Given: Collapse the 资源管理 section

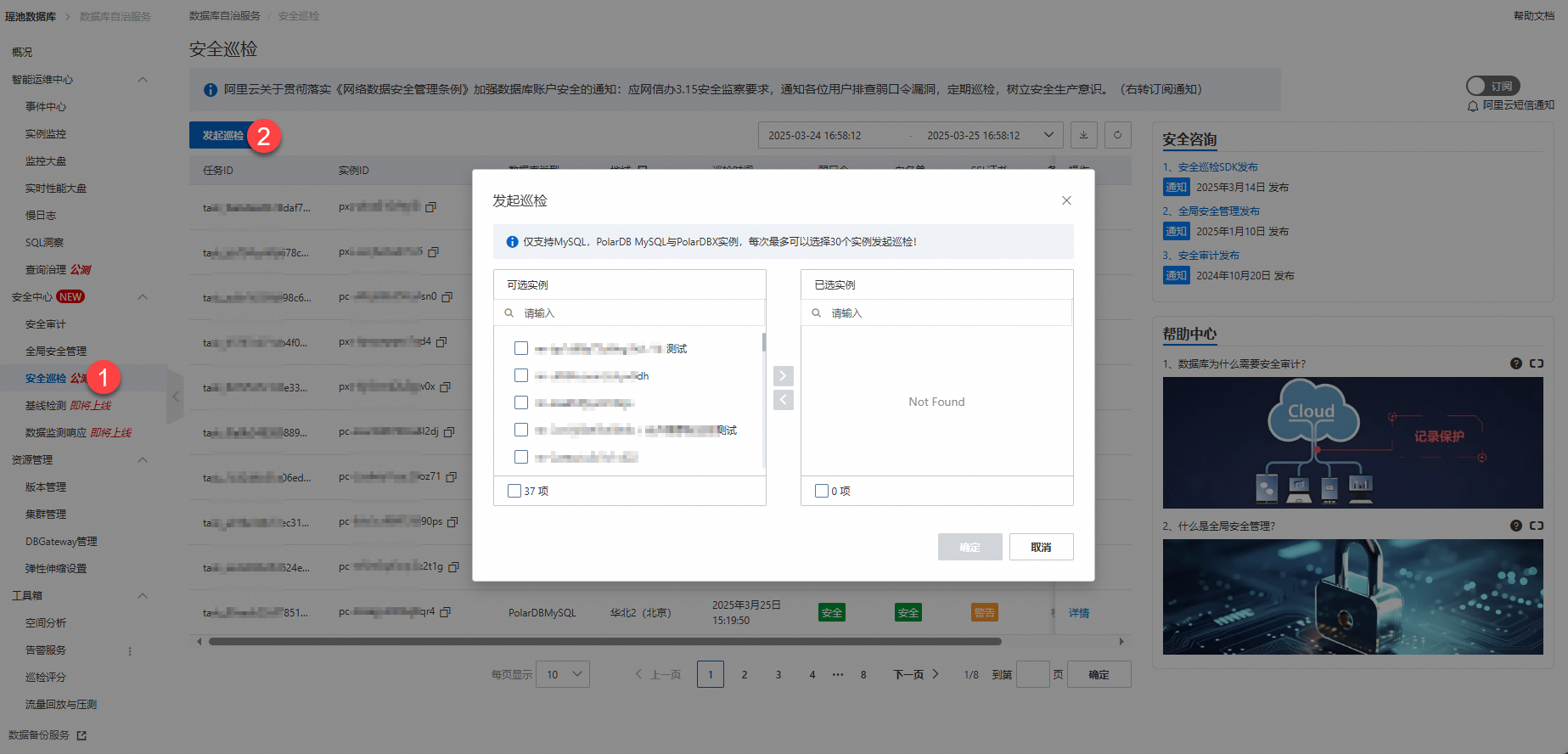Looking at the screenshot, I should 143,460.
